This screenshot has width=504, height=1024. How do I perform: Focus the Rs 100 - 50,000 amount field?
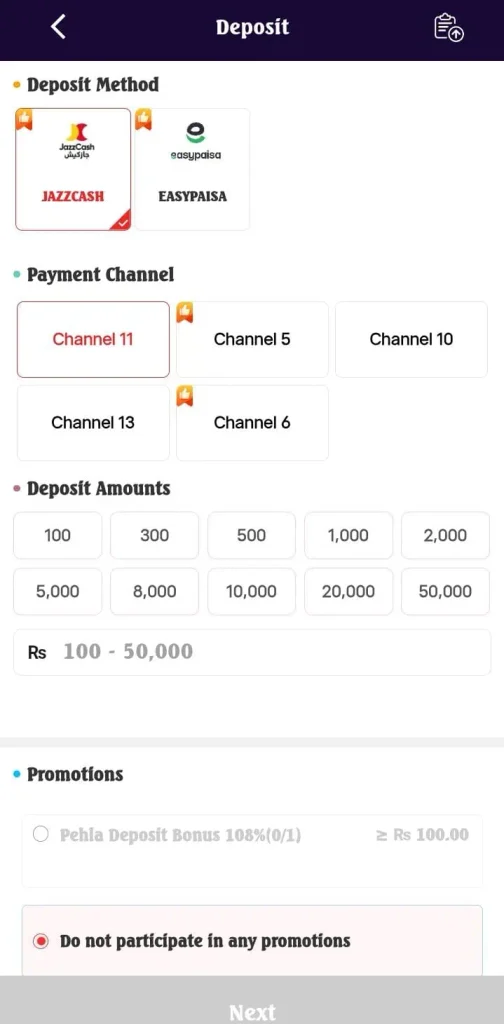coord(252,652)
